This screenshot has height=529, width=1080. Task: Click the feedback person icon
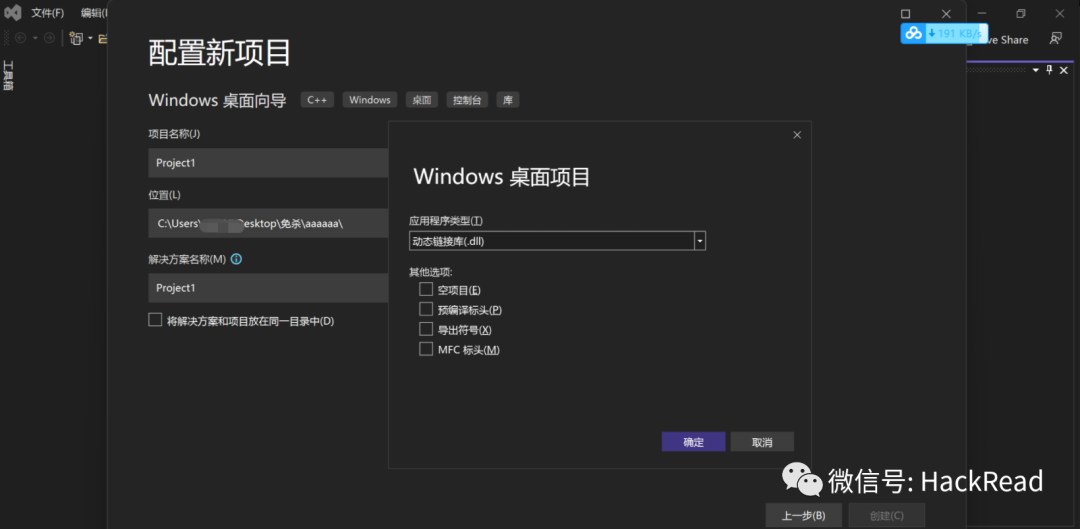pyautogui.click(x=1055, y=39)
